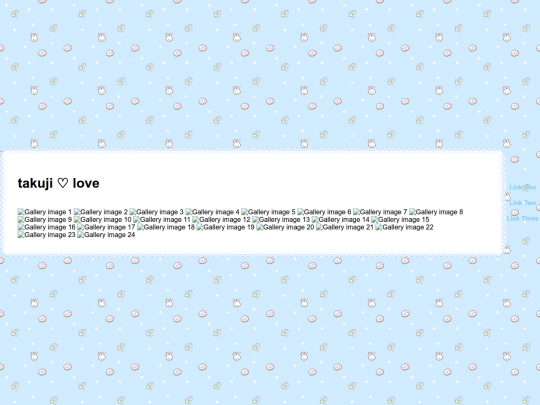
Task: Select Gallery image 12 thumbnail
Action: pyautogui.click(x=221, y=219)
